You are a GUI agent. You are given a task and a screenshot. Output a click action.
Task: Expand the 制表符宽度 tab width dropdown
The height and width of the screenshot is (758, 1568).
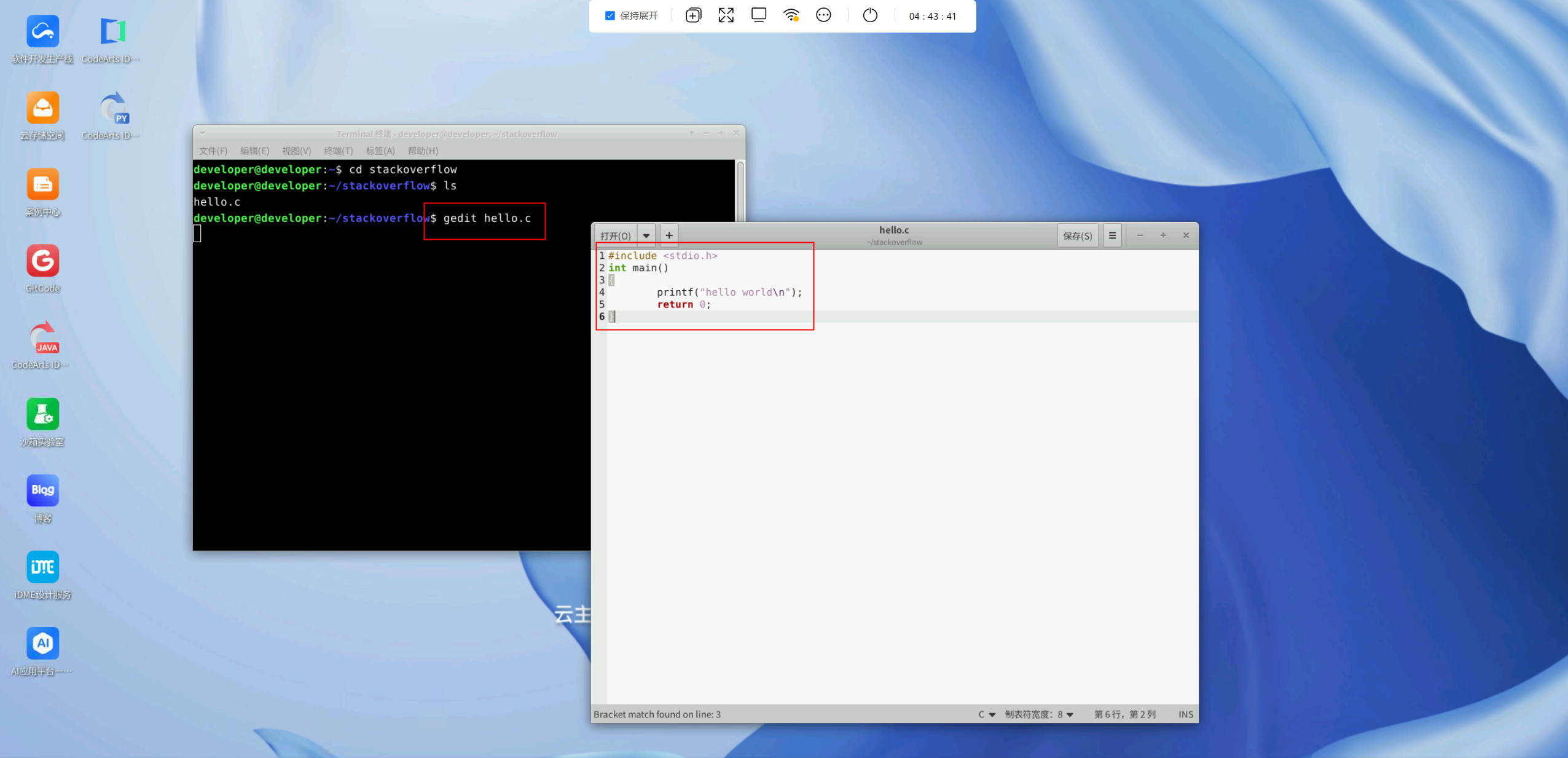point(1039,714)
